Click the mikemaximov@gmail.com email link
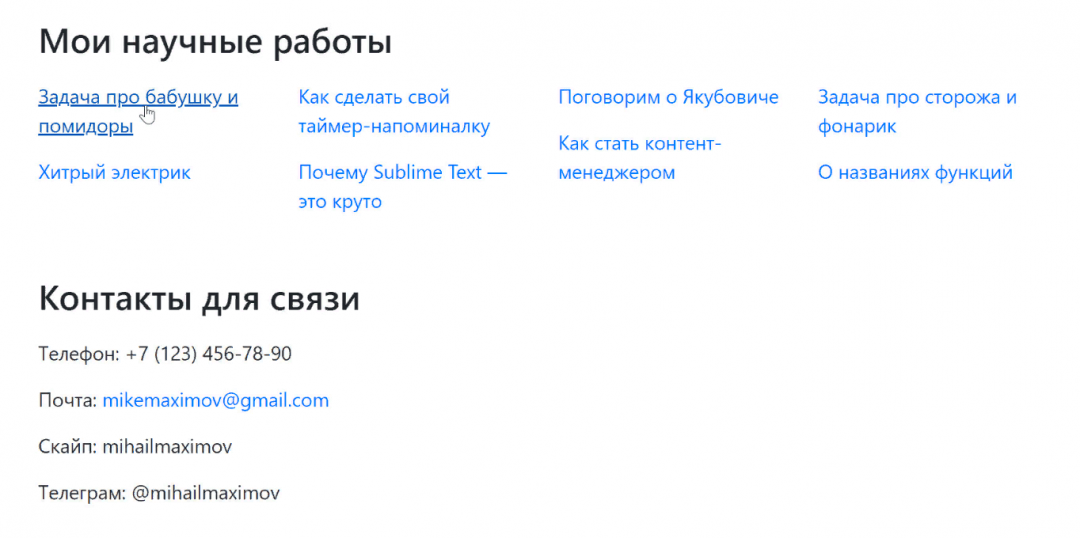Screen dimensions: 1080x538 [x=215, y=401]
